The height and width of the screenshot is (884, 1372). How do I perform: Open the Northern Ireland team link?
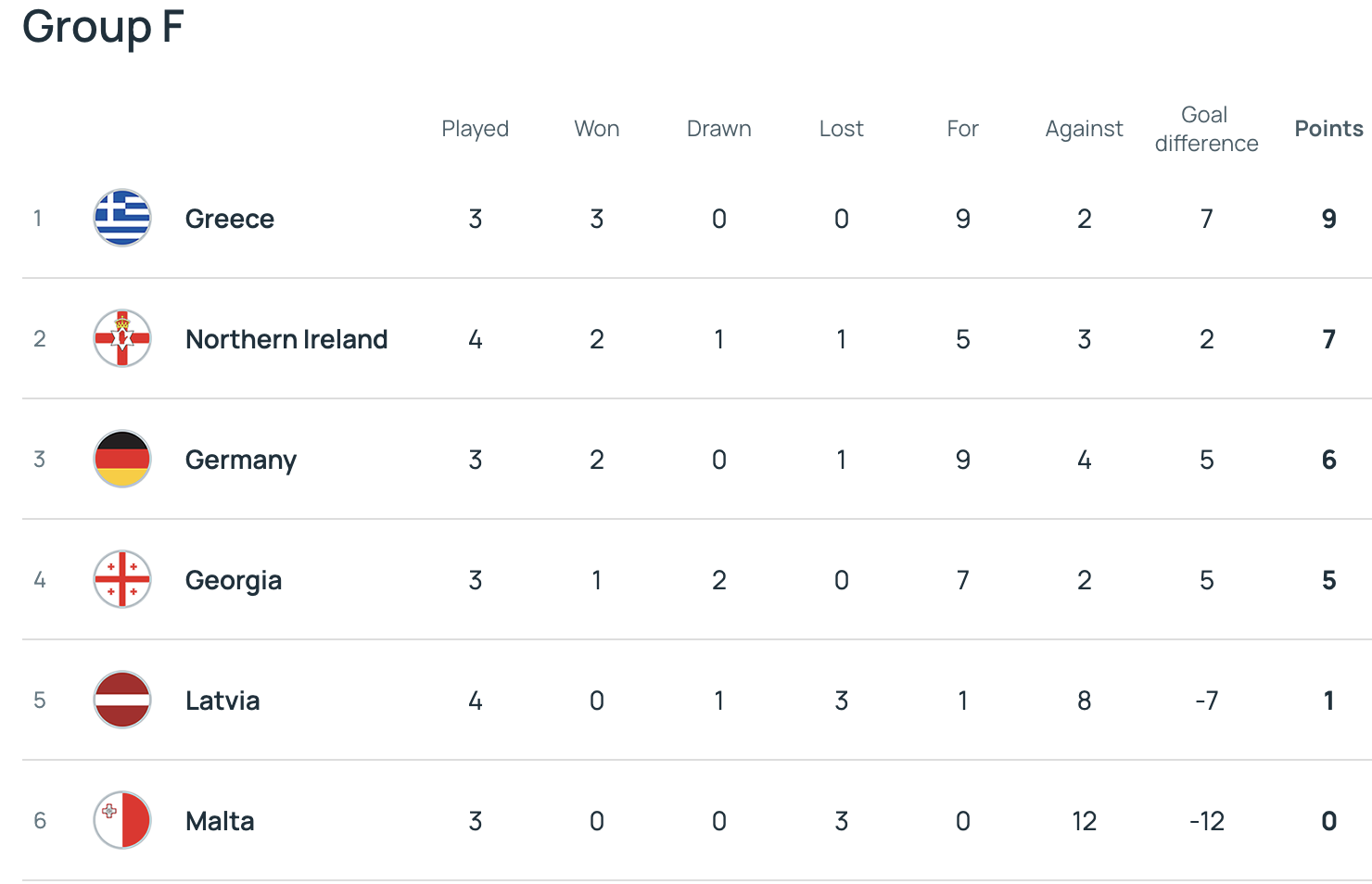pos(286,339)
